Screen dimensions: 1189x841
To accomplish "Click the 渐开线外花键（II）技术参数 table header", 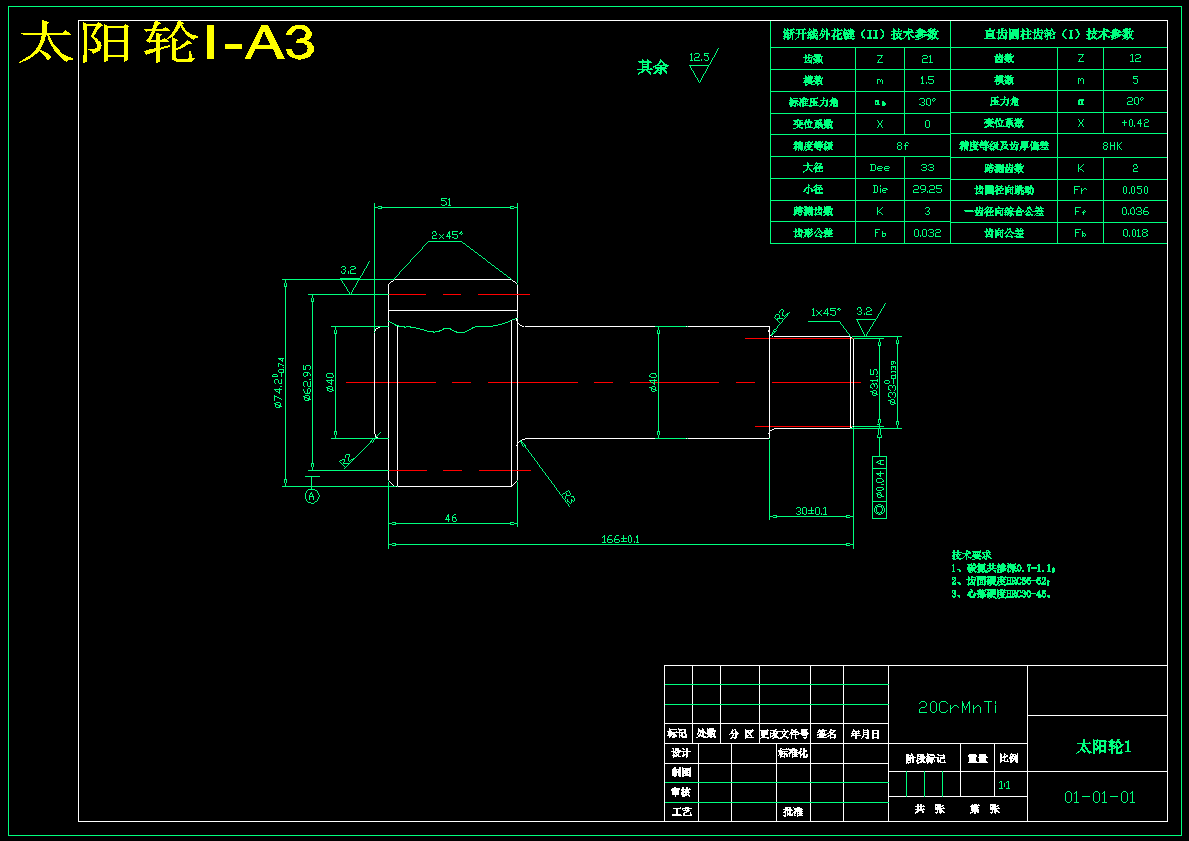I will click(861, 34).
